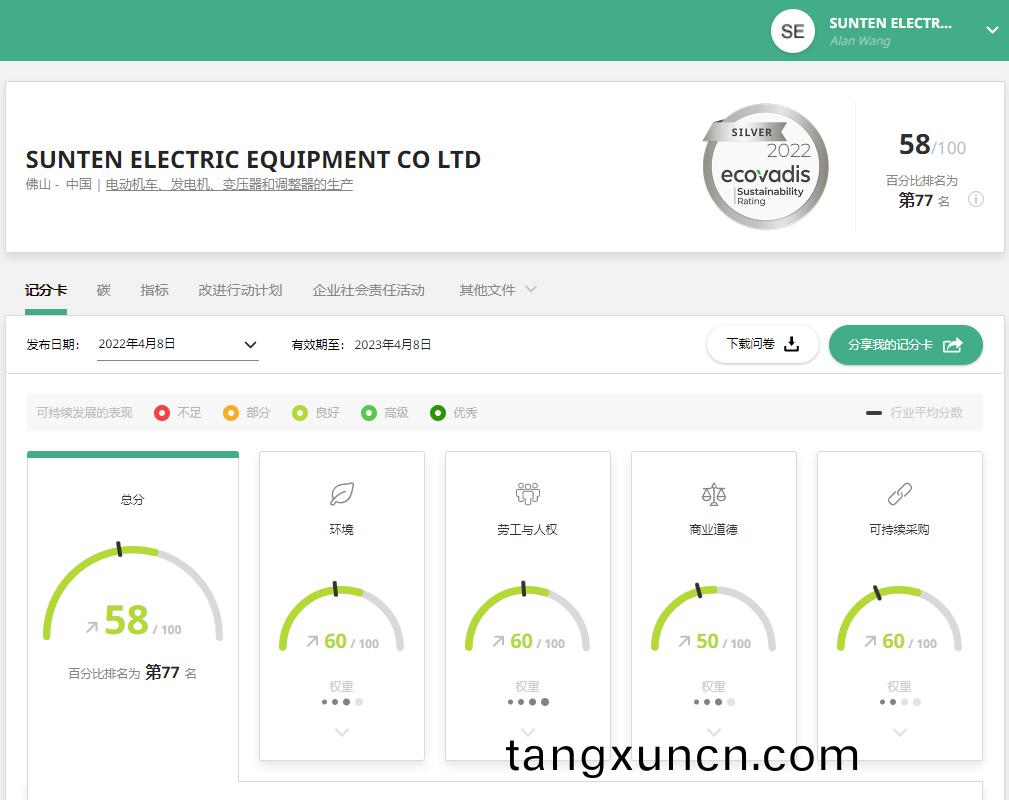Click the 可持续采购 chain link icon

pyautogui.click(x=900, y=494)
